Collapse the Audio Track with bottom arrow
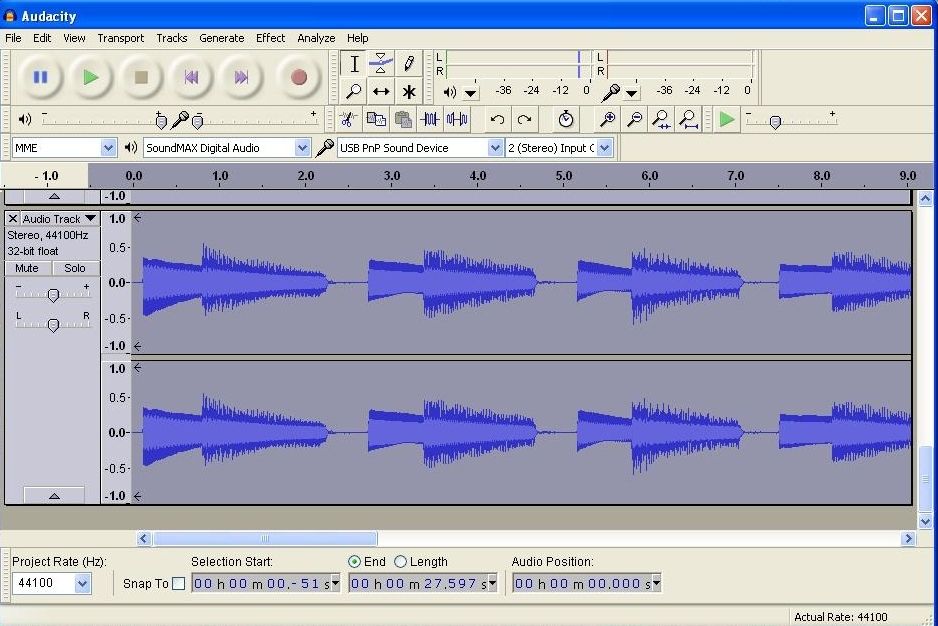This screenshot has height=626, width=938. pos(54,496)
